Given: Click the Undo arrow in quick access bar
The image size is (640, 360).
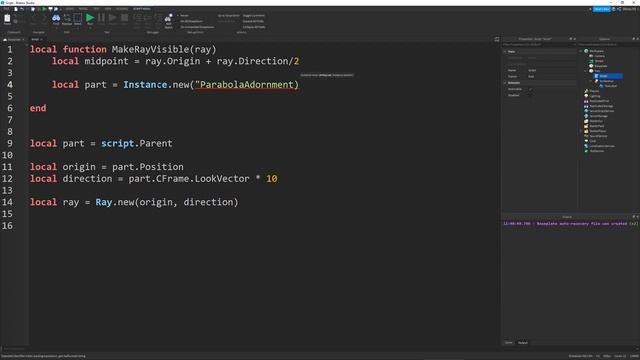Looking at the screenshot, I should click(22, 9).
